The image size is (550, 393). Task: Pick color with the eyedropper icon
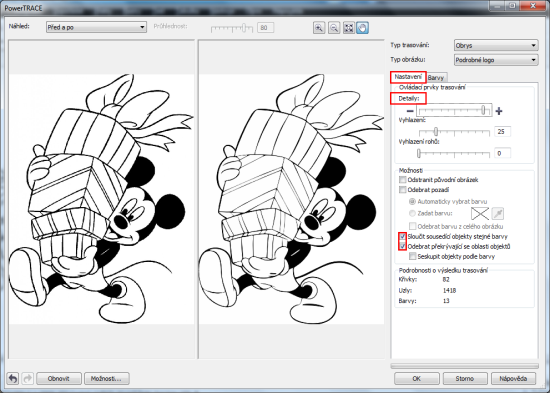point(498,213)
